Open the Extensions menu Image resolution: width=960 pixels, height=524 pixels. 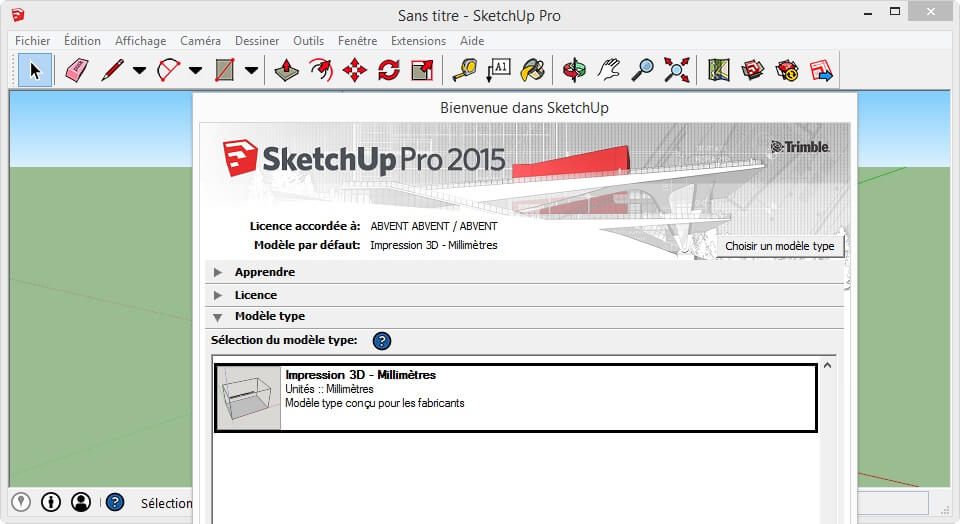click(x=418, y=41)
